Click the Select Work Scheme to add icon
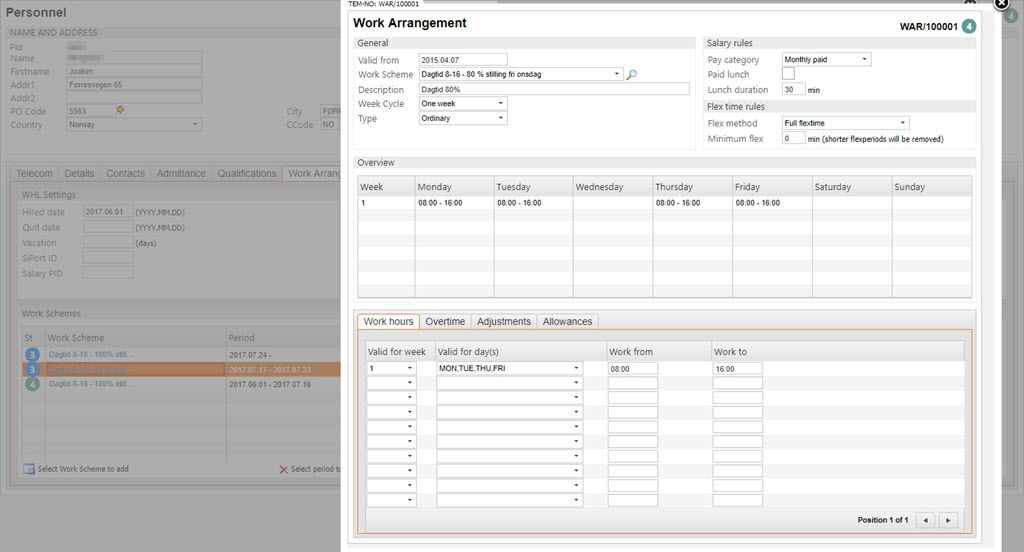This screenshot has width=1024, height=552. 29,469
